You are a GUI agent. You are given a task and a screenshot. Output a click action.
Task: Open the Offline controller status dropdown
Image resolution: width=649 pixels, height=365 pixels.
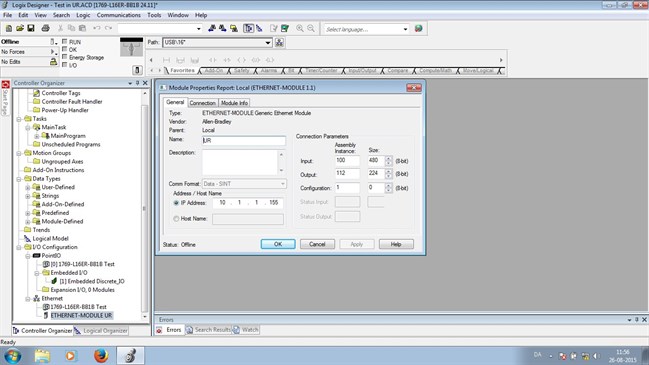[53, 41]
